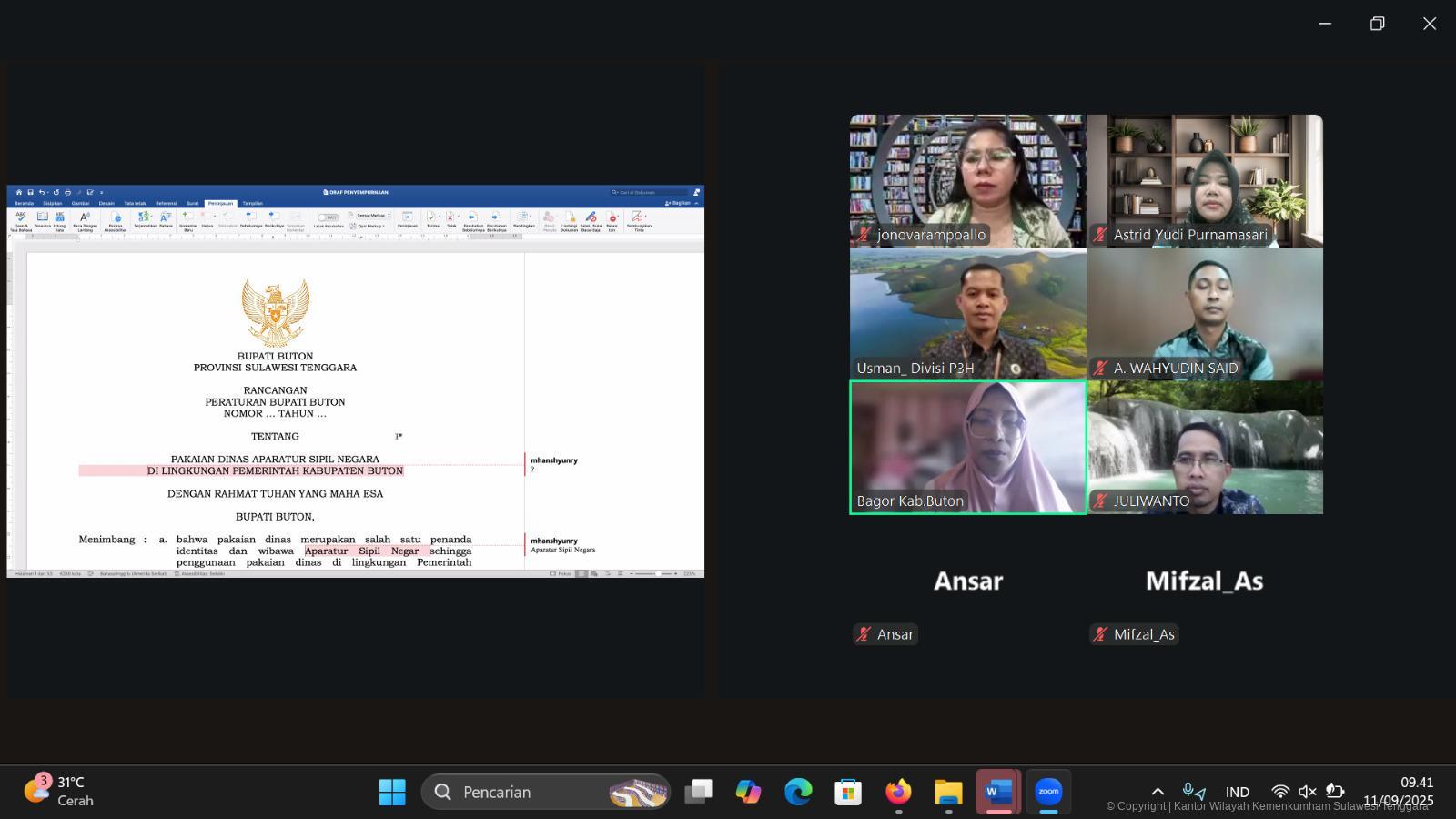
Task: Click Ejaan & Tata Bahasa spelling check icon
Action: pyautogui.click(x=20, y=218)
